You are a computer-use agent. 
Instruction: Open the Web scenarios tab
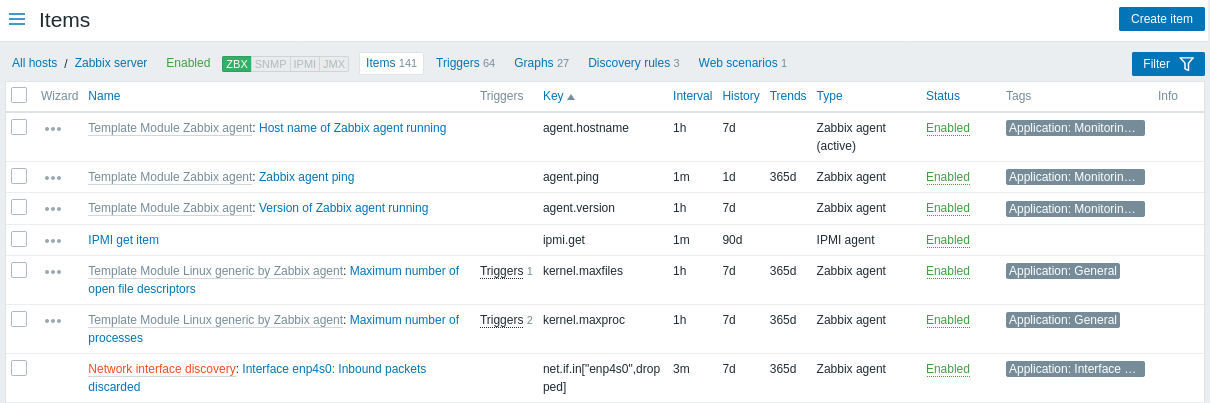[742, 63]
